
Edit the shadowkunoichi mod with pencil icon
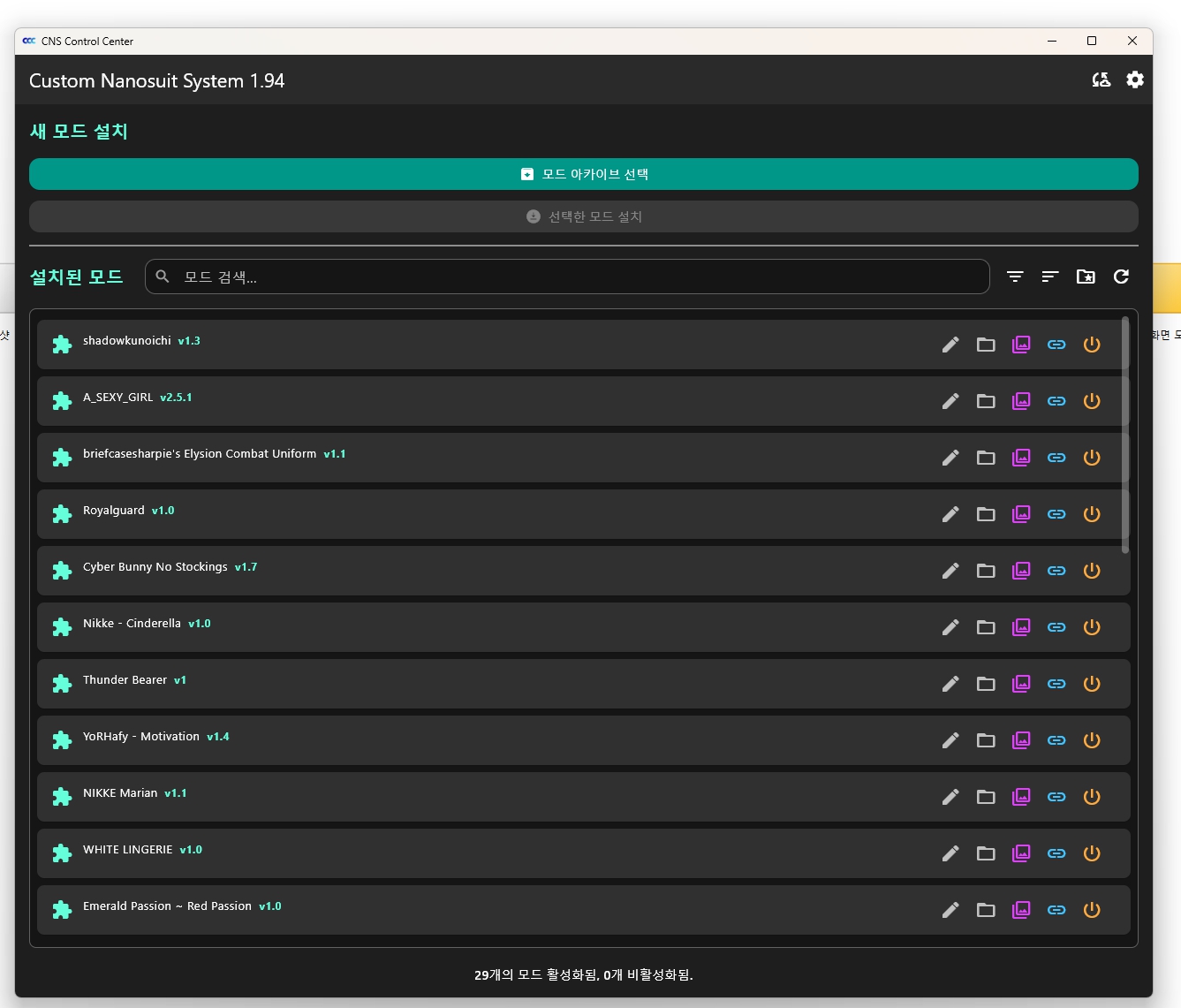pos(950,345)
